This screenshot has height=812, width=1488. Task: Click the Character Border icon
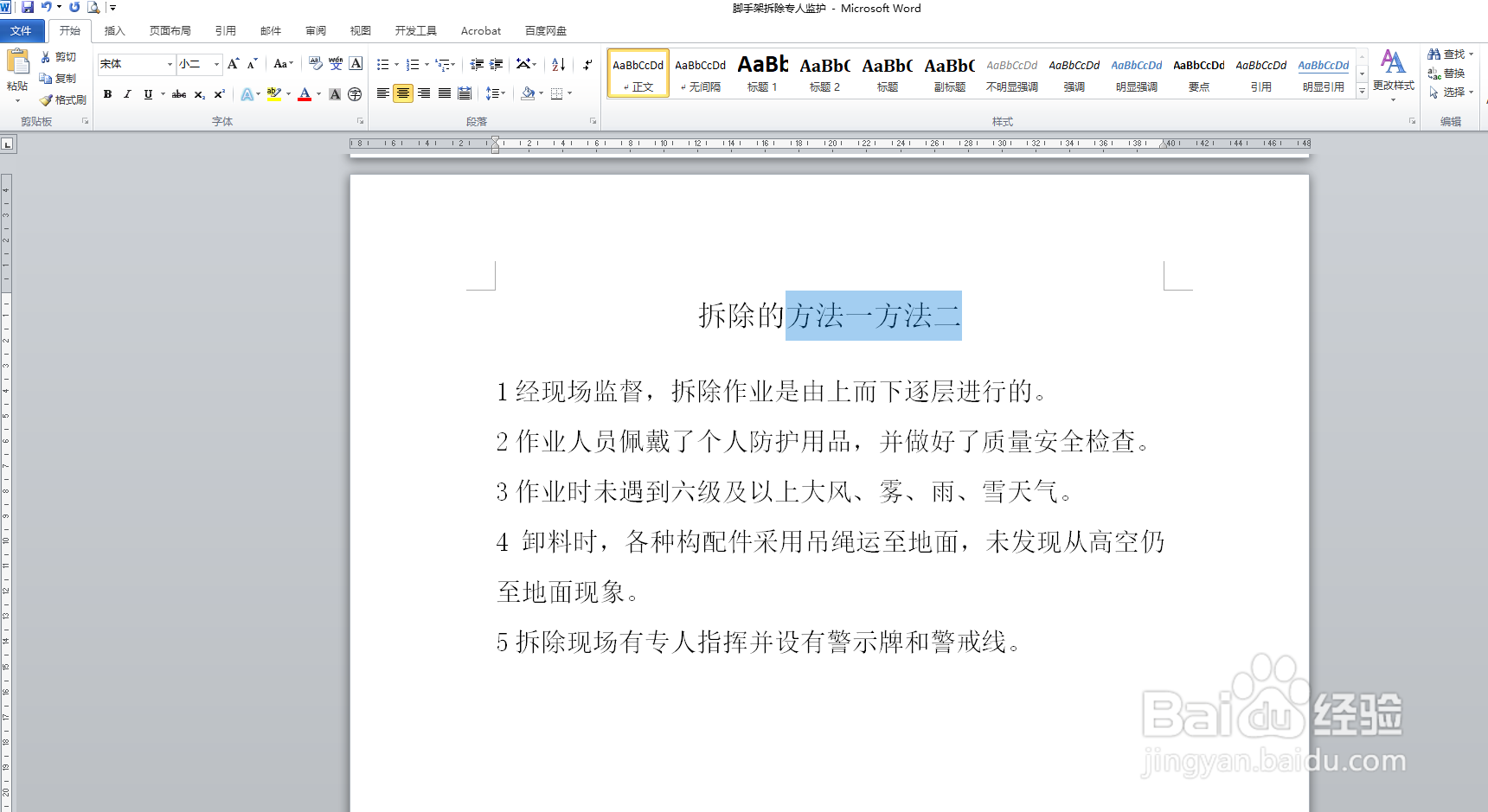pyautogui.click(x=356, y=64)
